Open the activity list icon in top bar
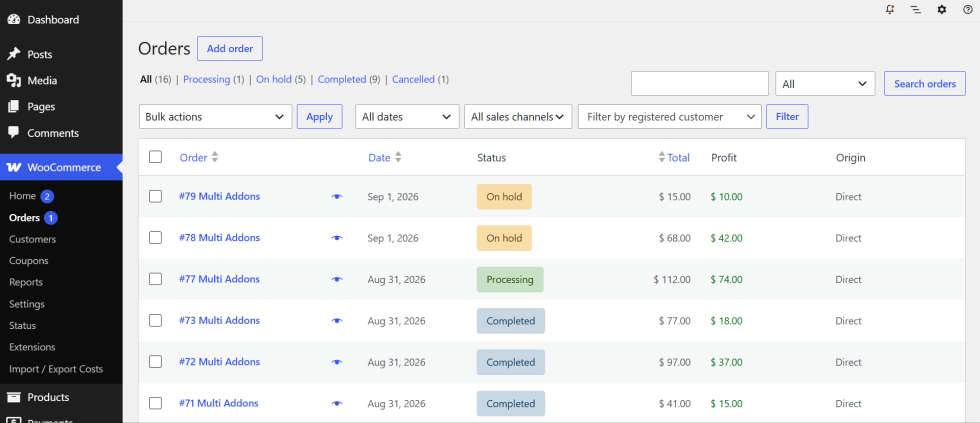 (916, 9)
